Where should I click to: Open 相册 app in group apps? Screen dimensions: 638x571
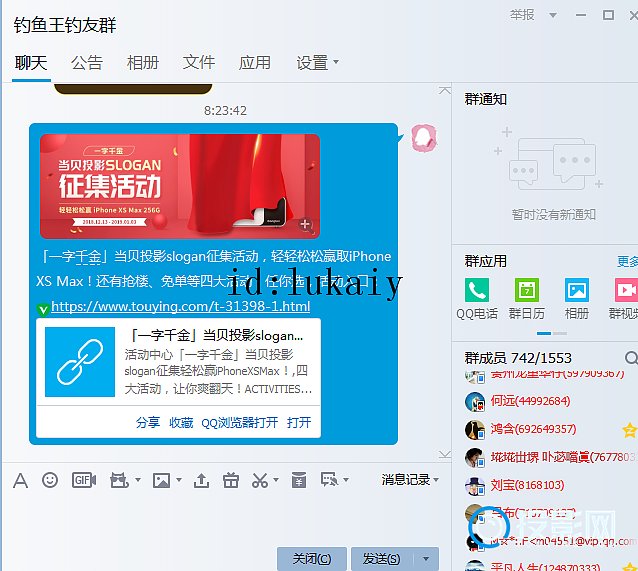click(577, 290)
